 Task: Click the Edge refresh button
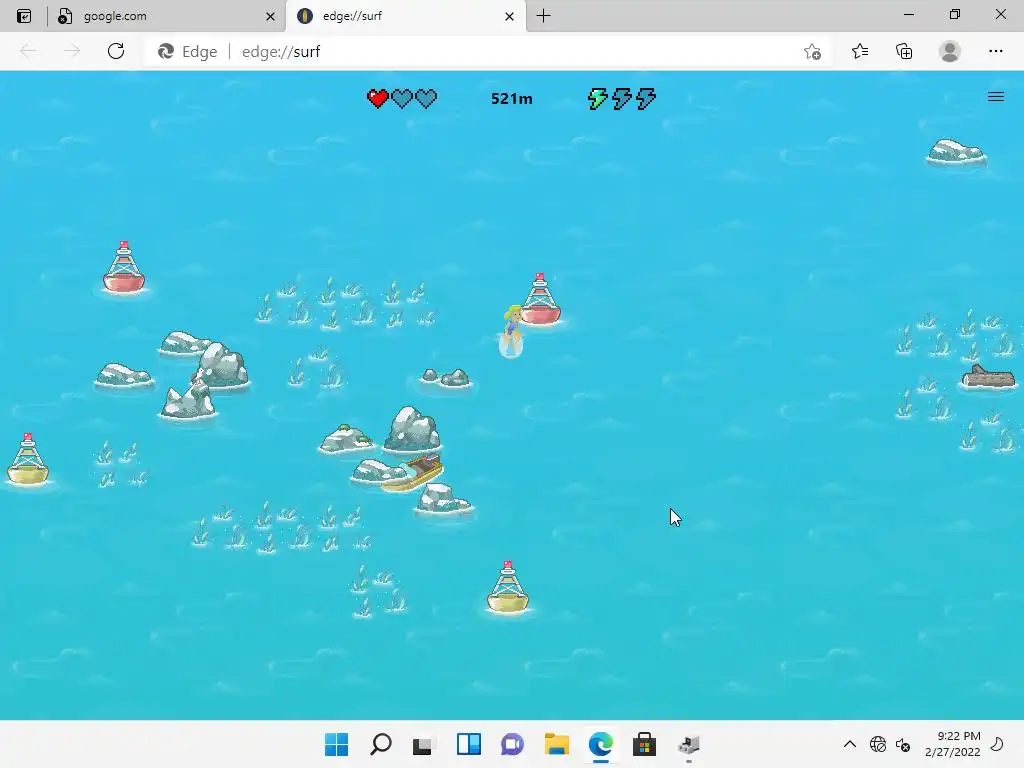coord(116,51)
